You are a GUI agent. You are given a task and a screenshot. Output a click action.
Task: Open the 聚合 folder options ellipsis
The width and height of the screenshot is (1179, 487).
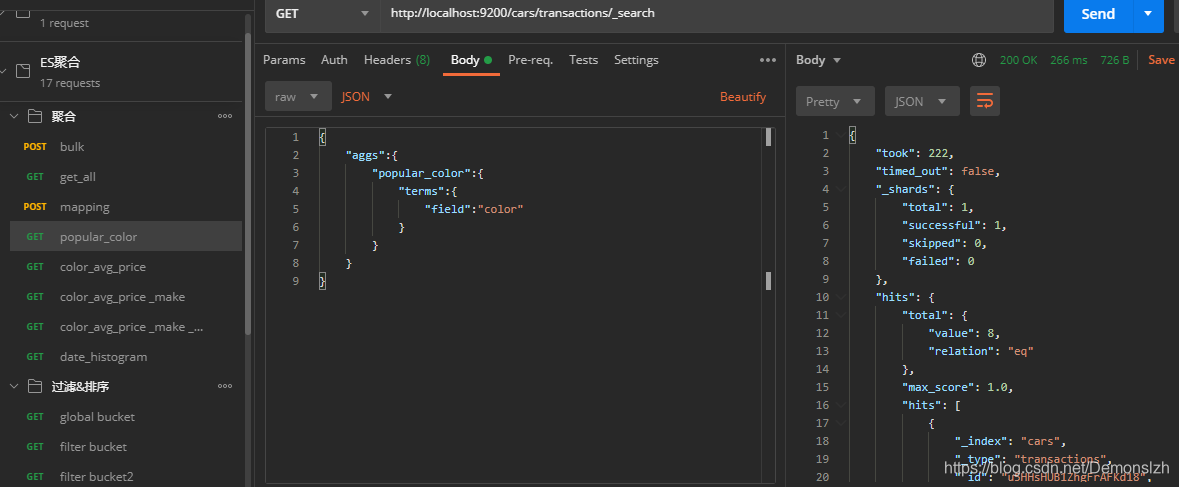point(225,116)
